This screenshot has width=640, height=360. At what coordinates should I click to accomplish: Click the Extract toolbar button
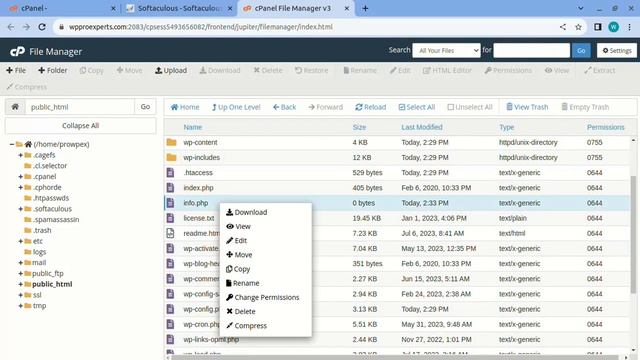600,70
